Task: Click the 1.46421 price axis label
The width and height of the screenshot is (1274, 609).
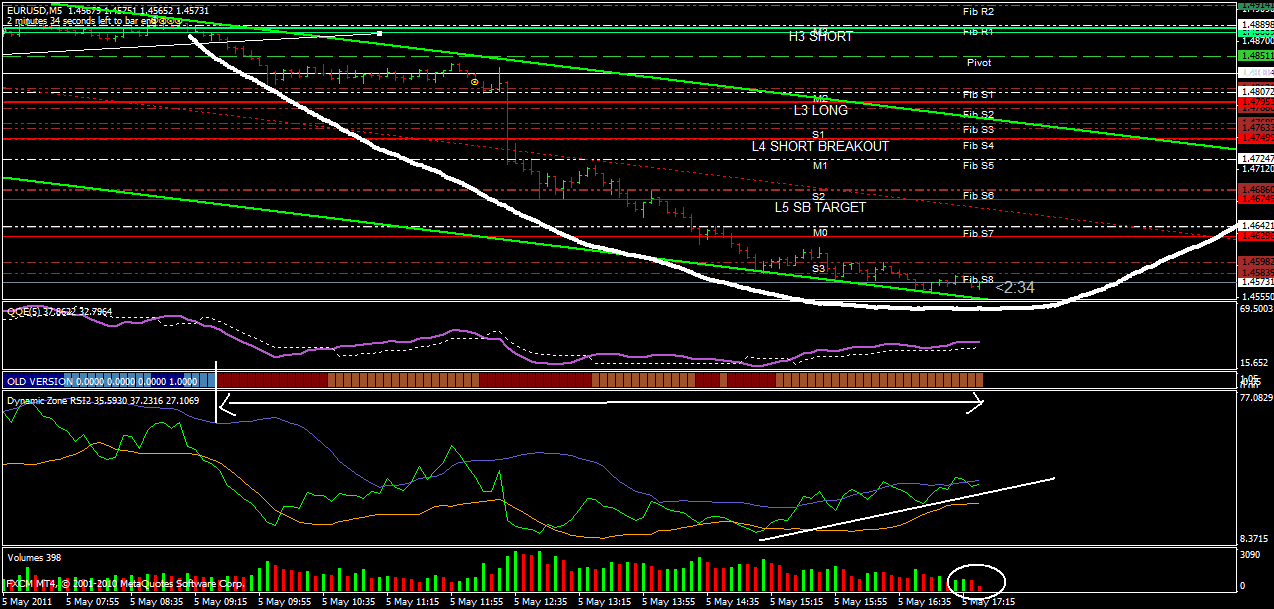Action: [x=1256, y=227]
